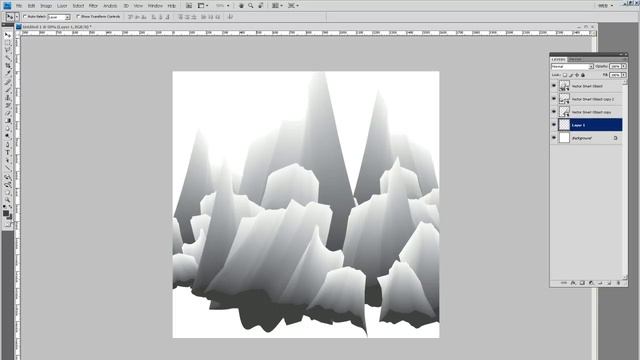Click the top Vector Smart Object layer thumbnail

coord(564,86)
